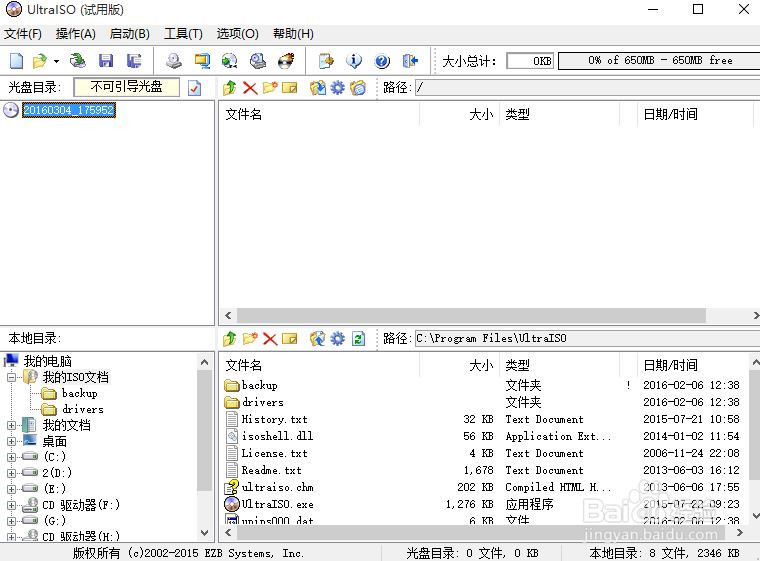Click the gear settings icon in image pane toolbar
Viewport: 760px width, 561px height.
pos(338,88)
